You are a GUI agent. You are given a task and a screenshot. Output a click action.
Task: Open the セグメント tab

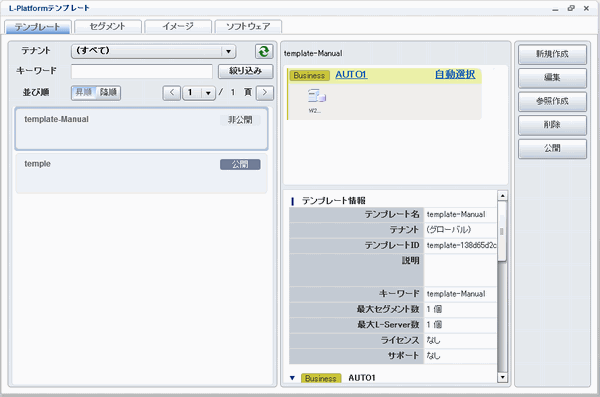[x=108, y=26]
